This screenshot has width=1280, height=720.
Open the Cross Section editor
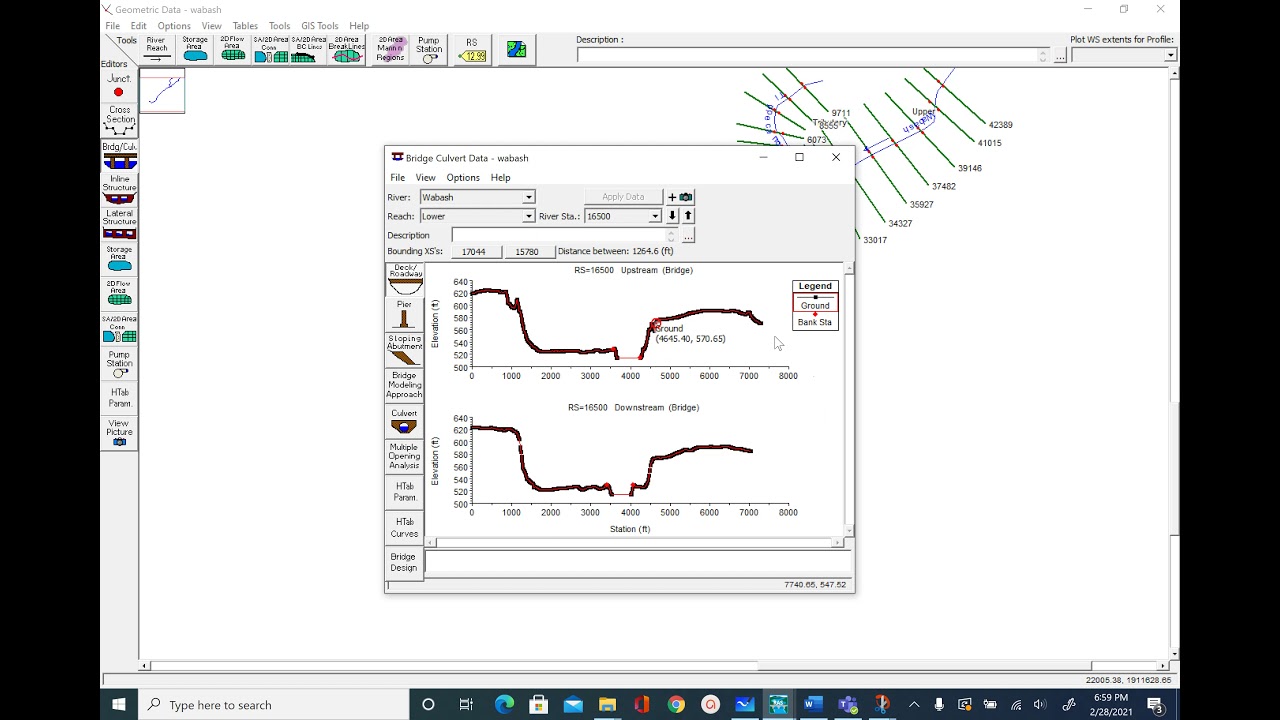click(119, 121)
